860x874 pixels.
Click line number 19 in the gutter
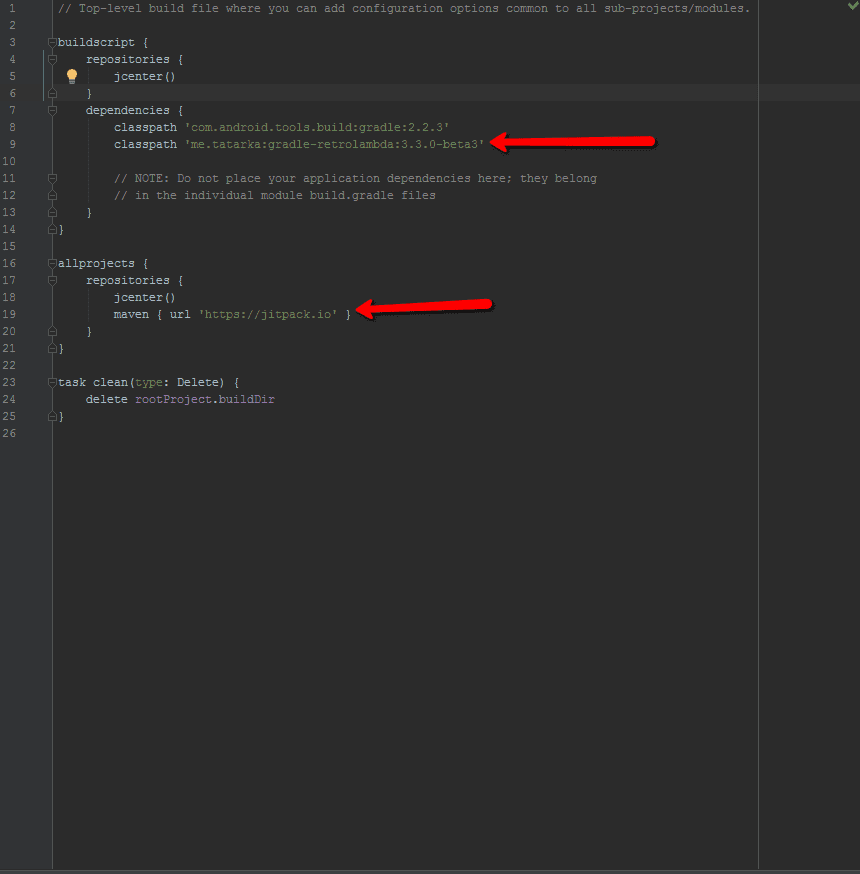[x=11, y=314]
